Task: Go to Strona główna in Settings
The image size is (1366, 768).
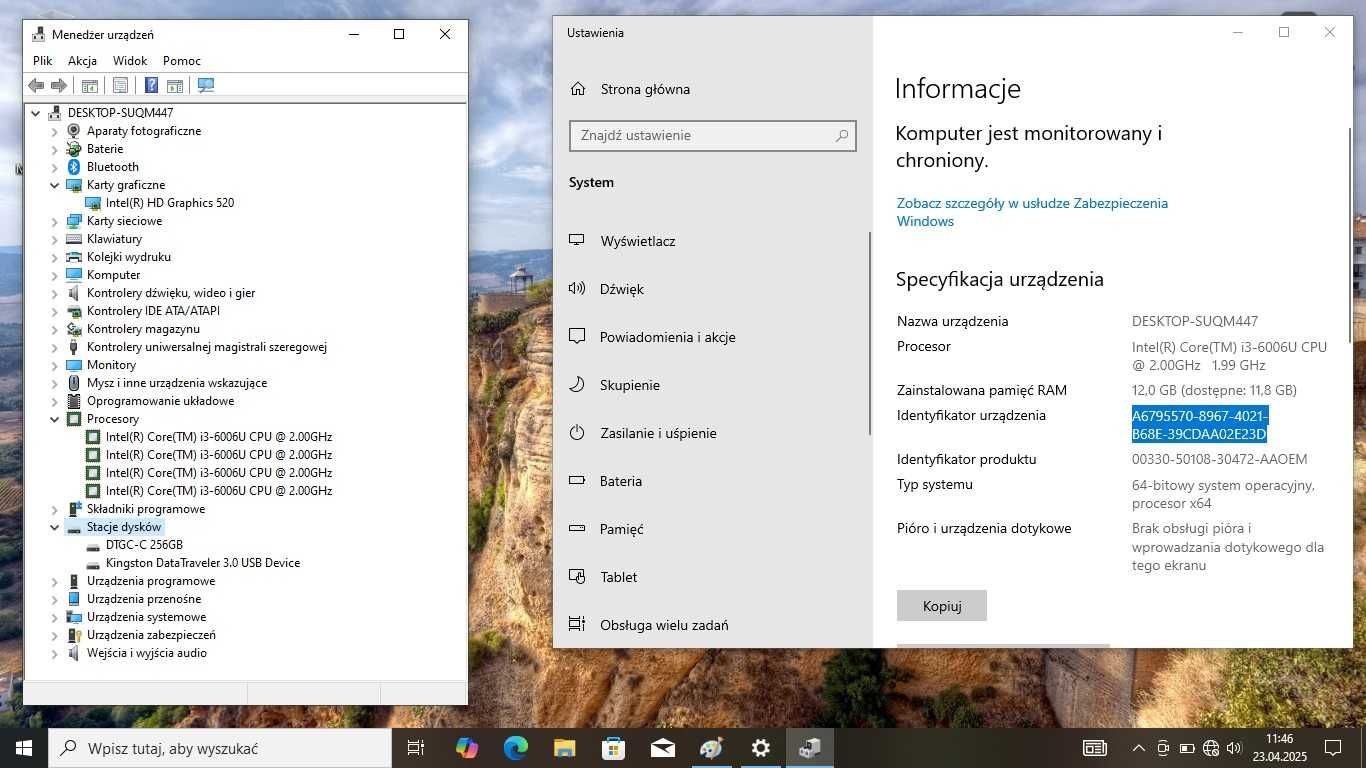Action: pos(645,89)
